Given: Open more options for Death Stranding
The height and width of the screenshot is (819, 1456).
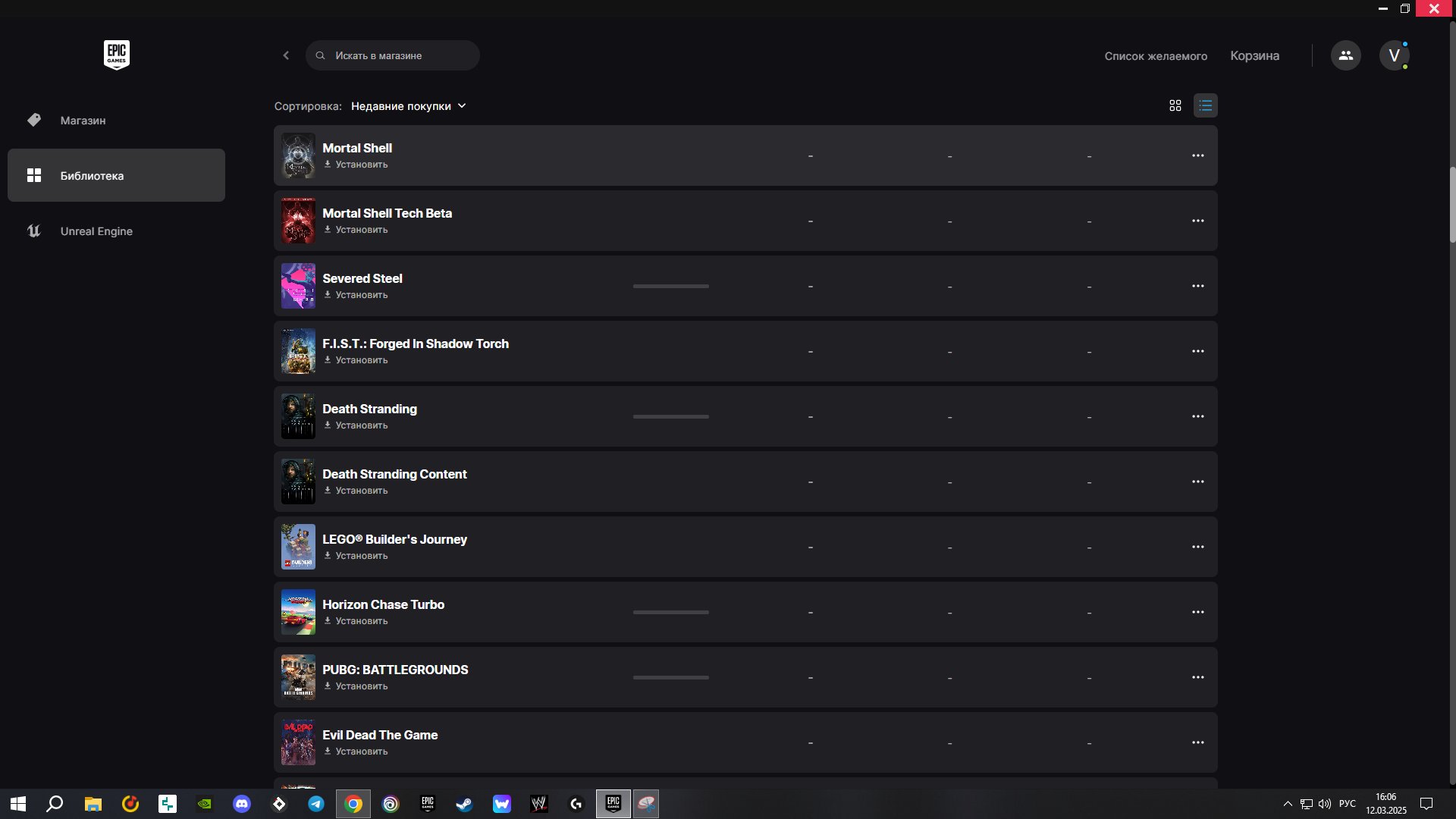Looking at the screenshot, I should pos(1198,416).
